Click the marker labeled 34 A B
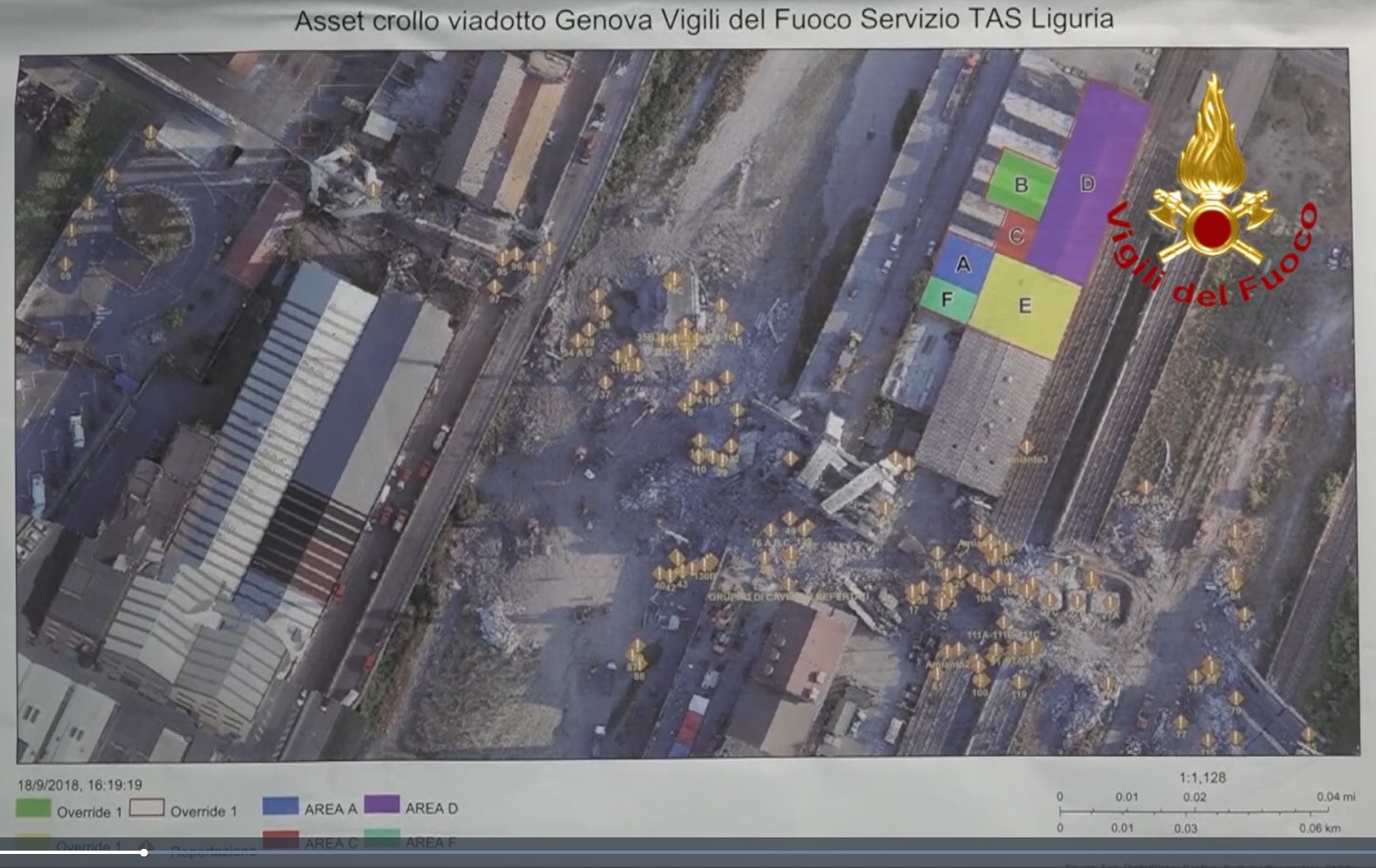This screenshot has width=1376, height=868. click(576, 341)
